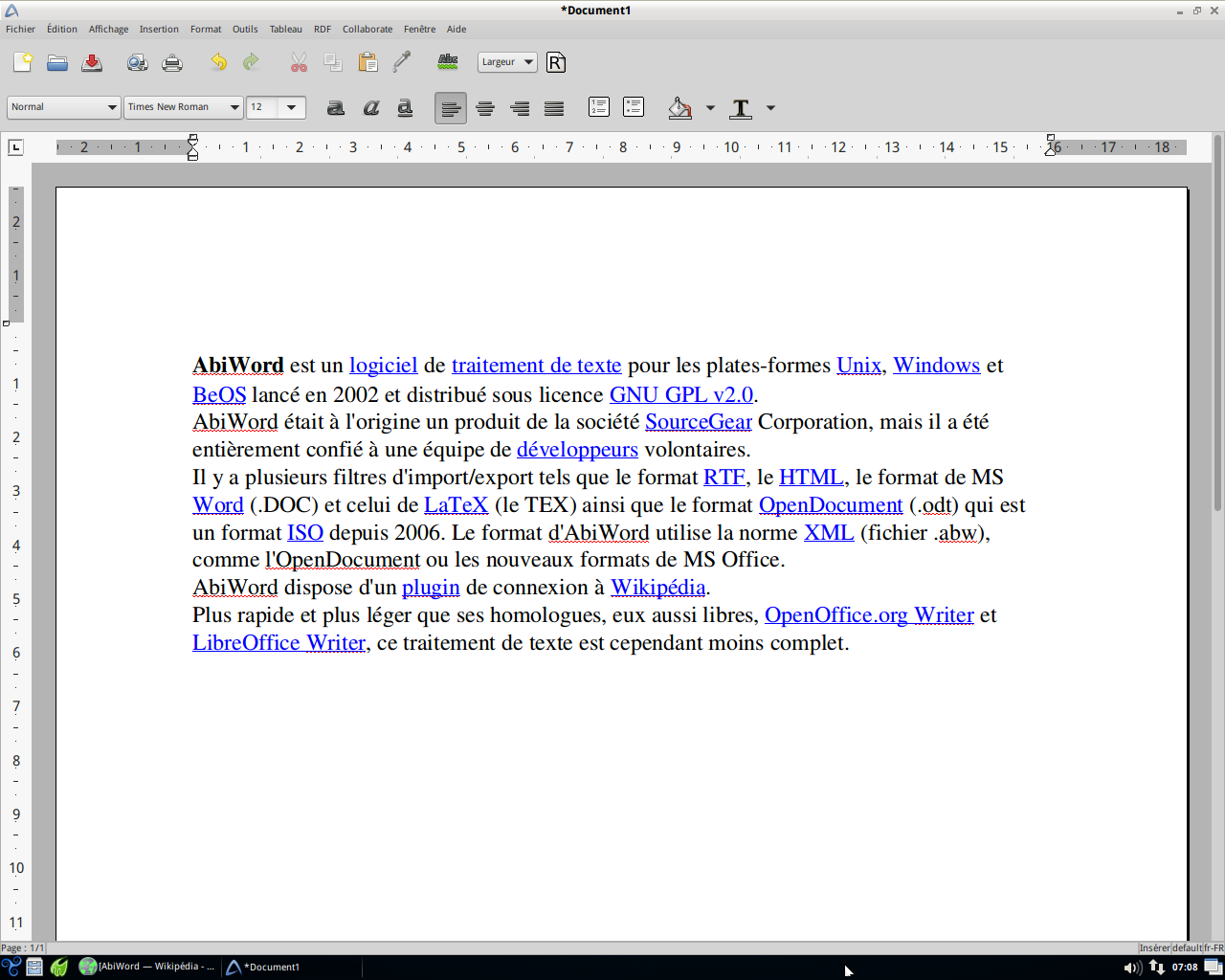
Task: Expand the font color dropdown arrow
Action: point(770,108)
